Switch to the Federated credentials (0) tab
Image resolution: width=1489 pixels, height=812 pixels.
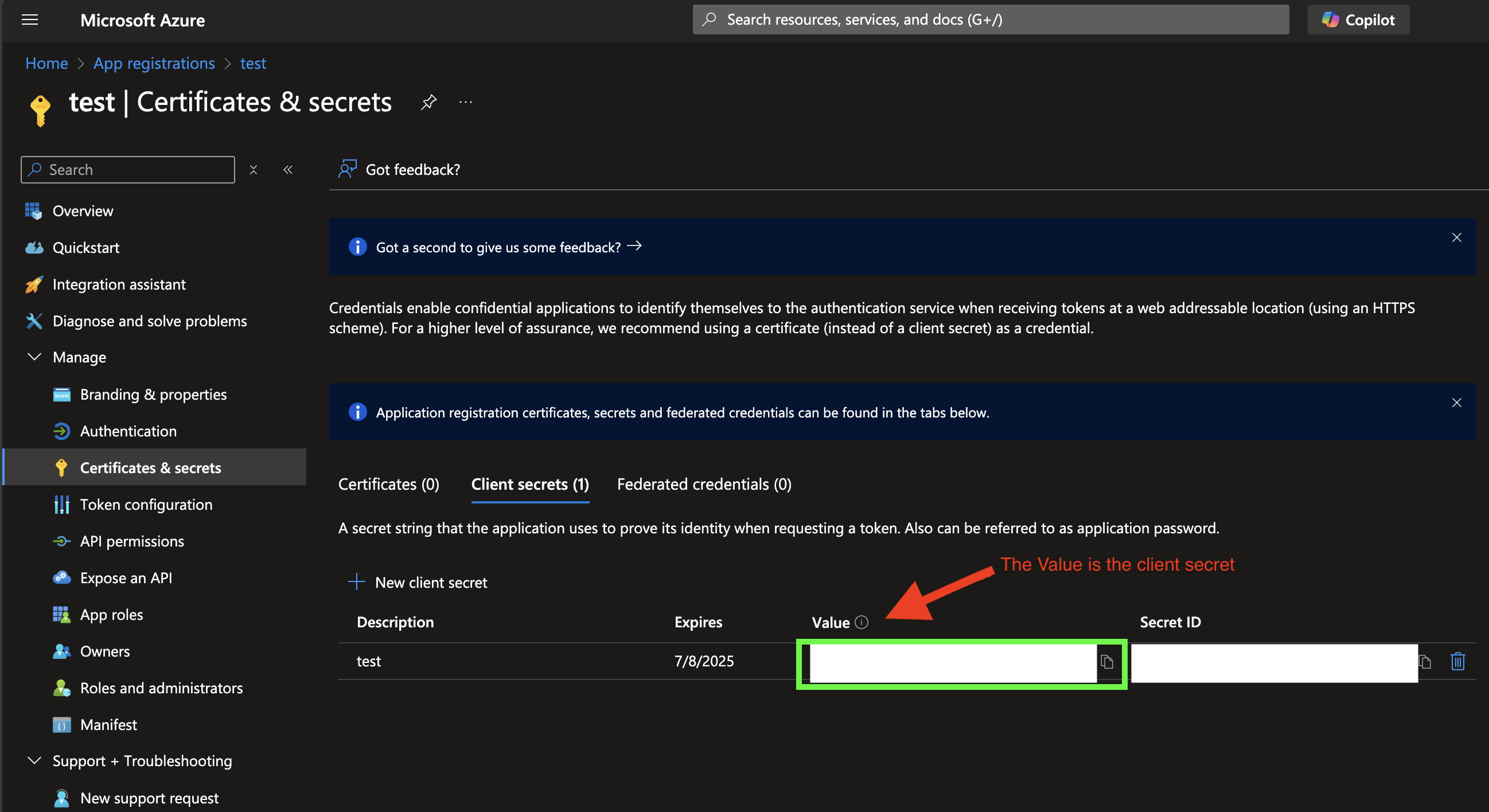point(703,484)
